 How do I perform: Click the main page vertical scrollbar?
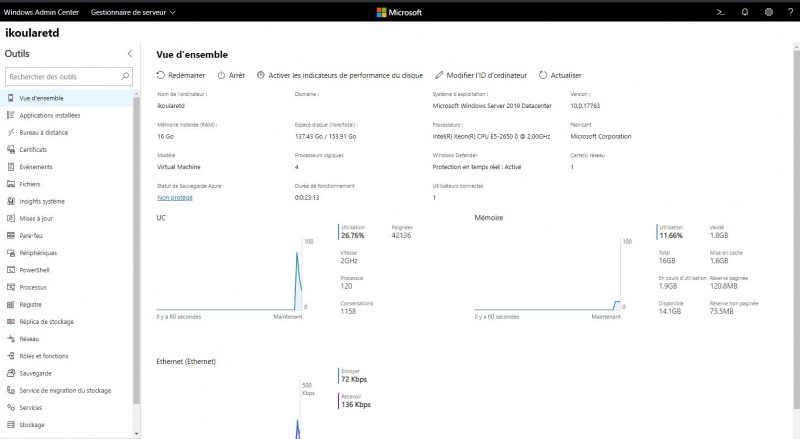click(796, 230)
